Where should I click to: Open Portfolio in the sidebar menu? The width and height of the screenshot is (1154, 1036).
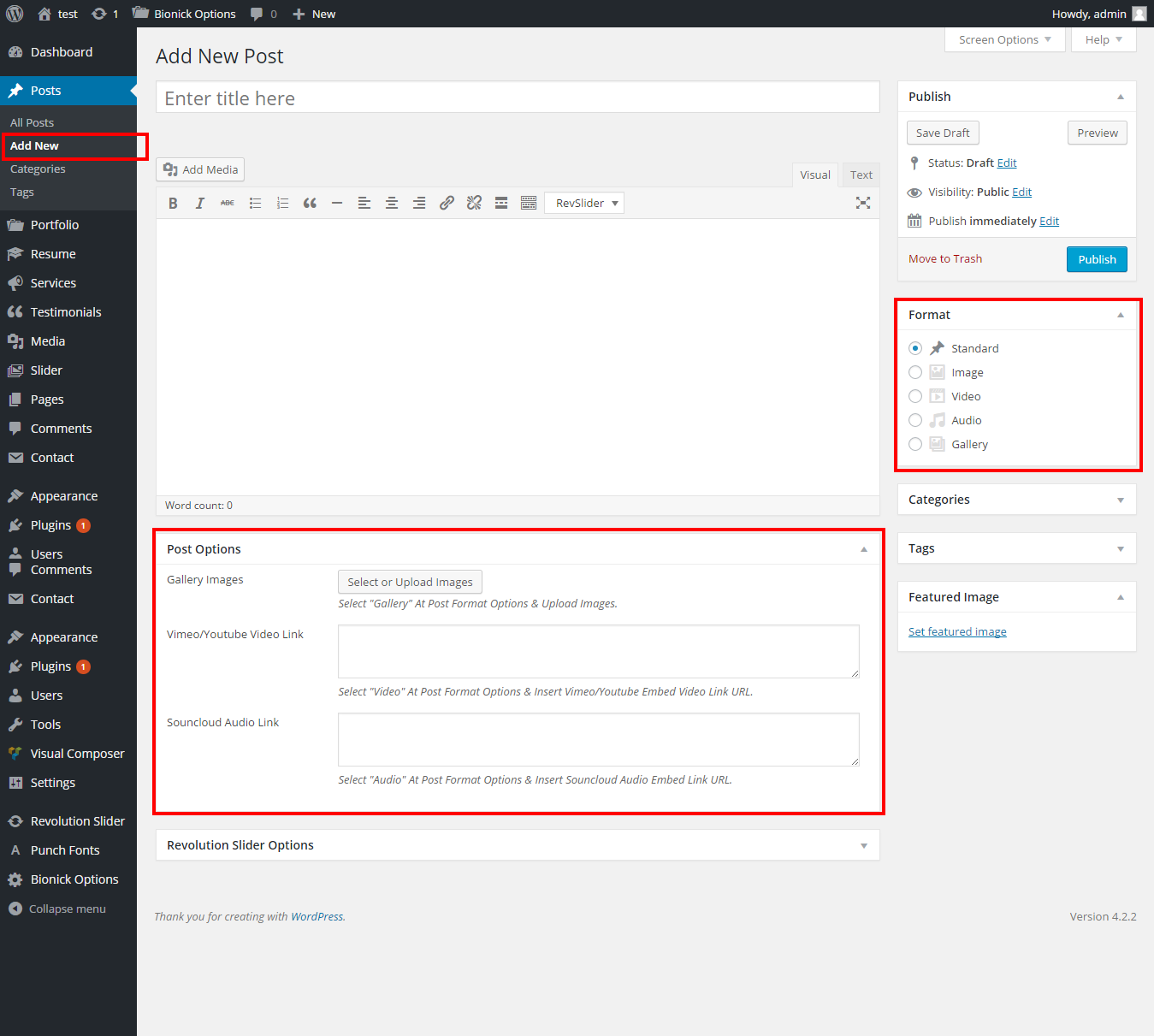[x=55, y=225]
